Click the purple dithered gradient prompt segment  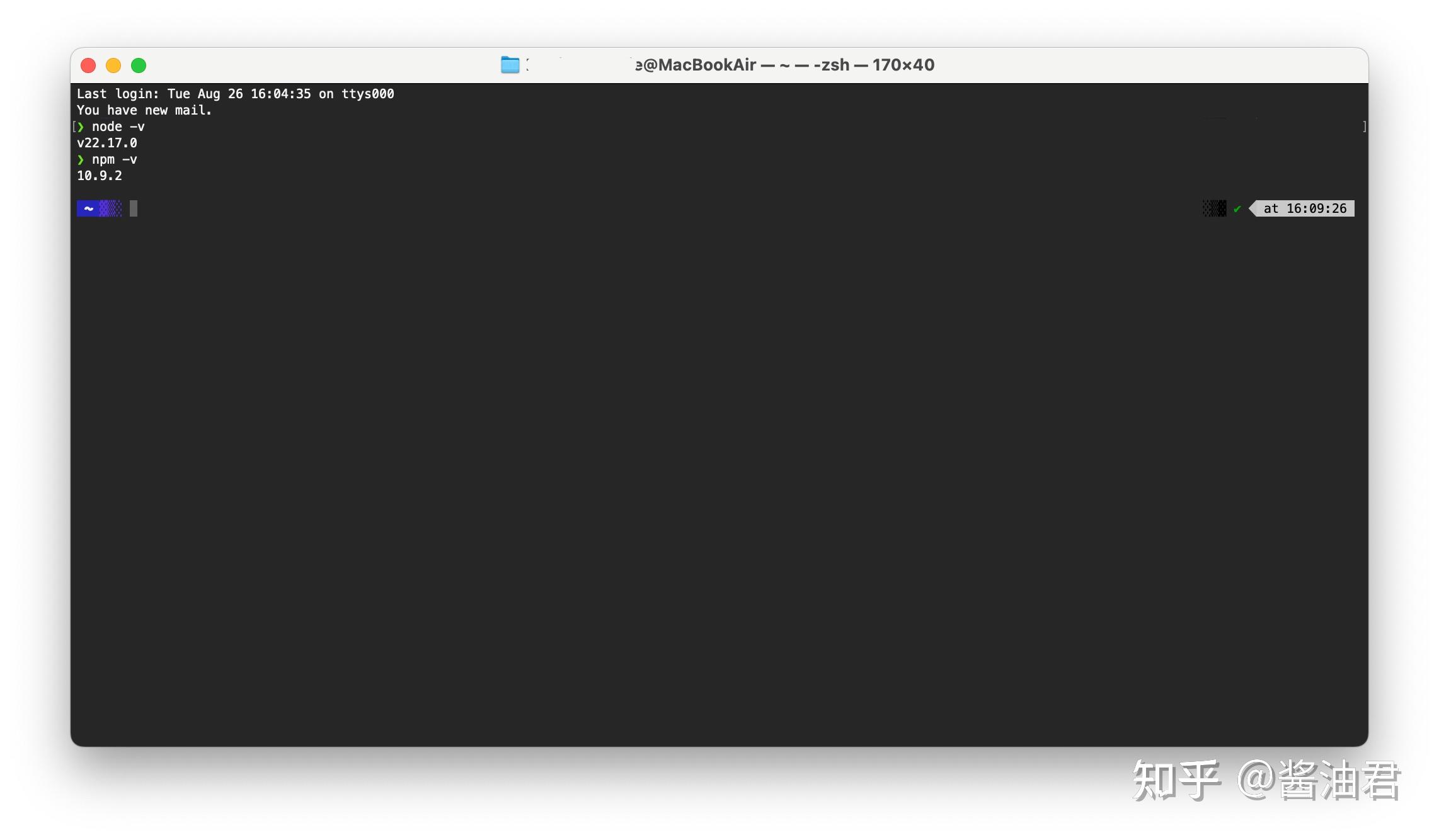pyautogui.click(x=110, y=208)
